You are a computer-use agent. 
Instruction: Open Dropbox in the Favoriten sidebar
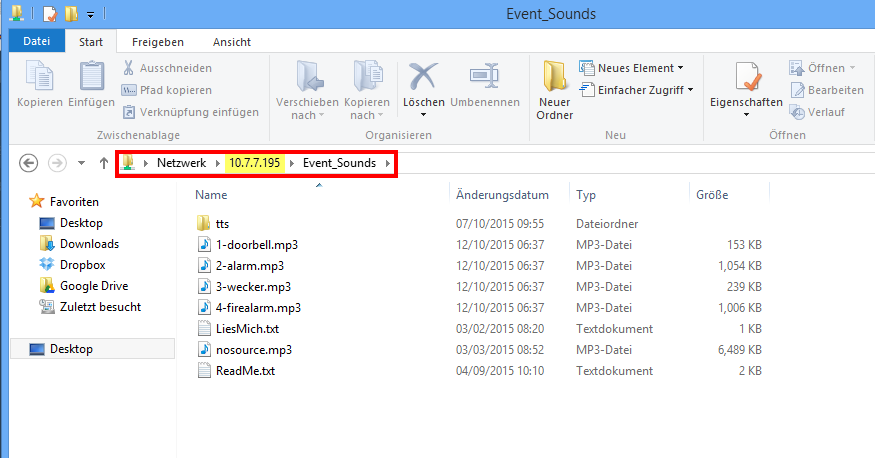click(x=83, y=265)
